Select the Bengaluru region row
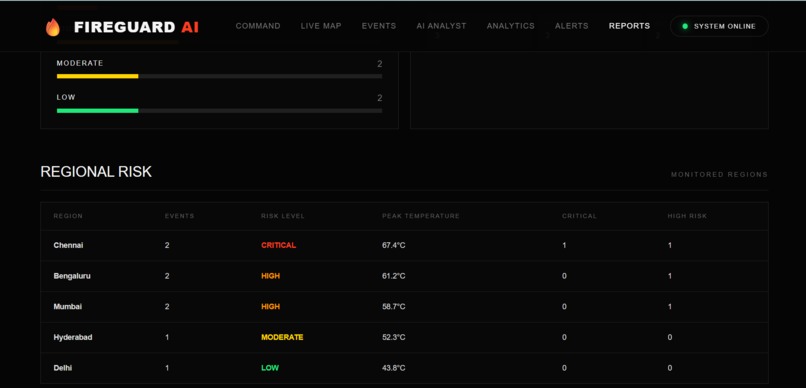The image size is (806, 388). click(x=404, y=276)
